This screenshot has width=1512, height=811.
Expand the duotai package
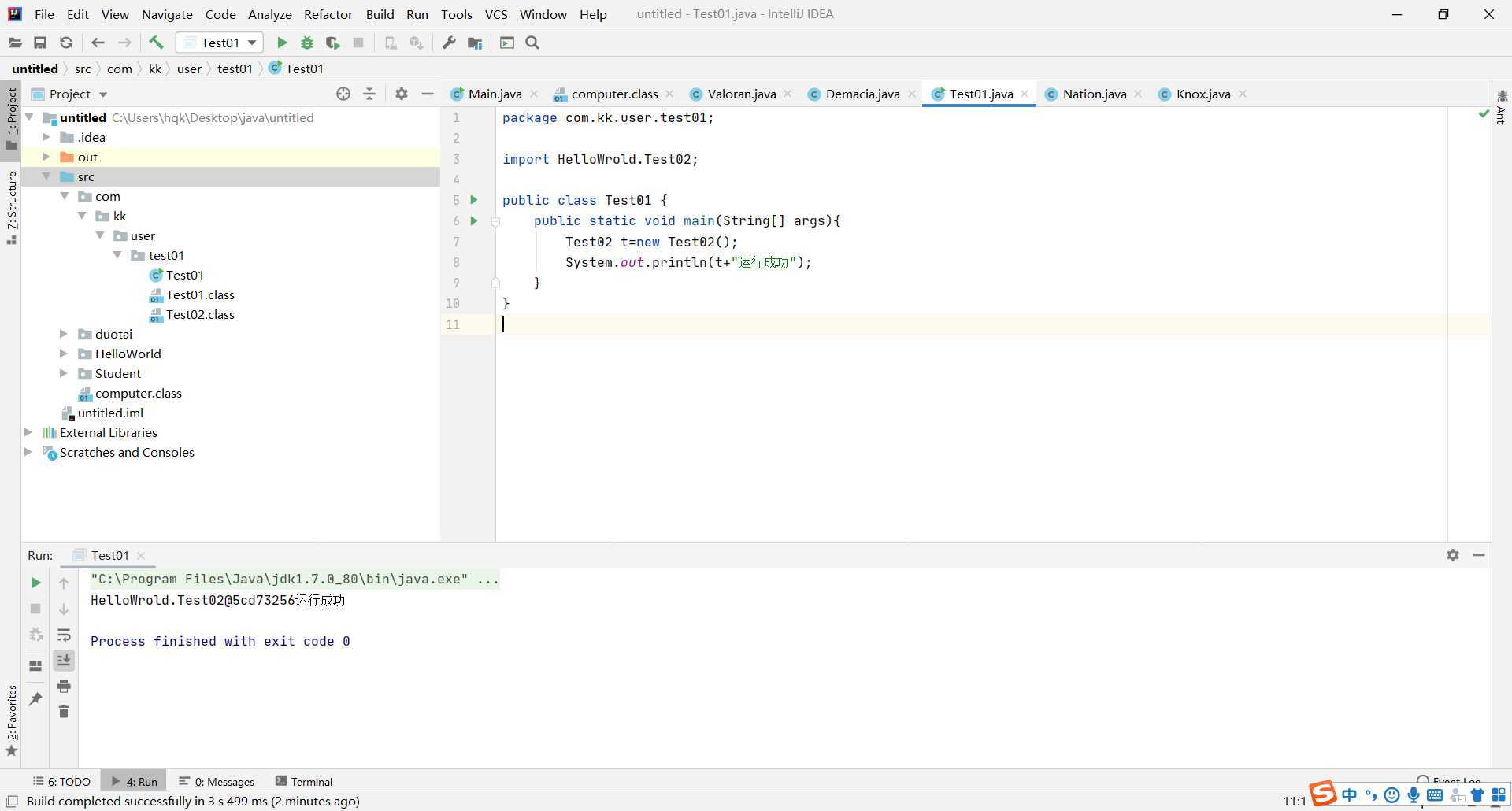click(x=64, y=334)
